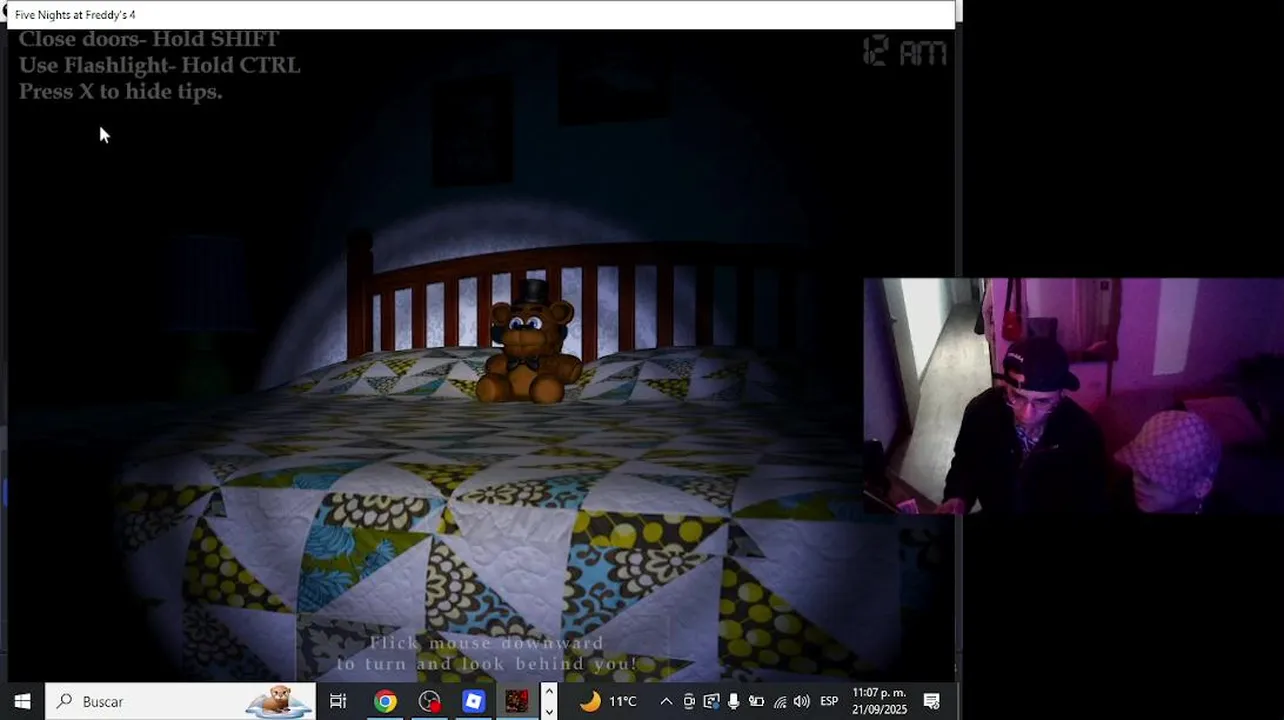Viewport: 1284px width, 720px height.
Task: Open Google Chrome from the taskbar
Action: click(x=385, y=701)
